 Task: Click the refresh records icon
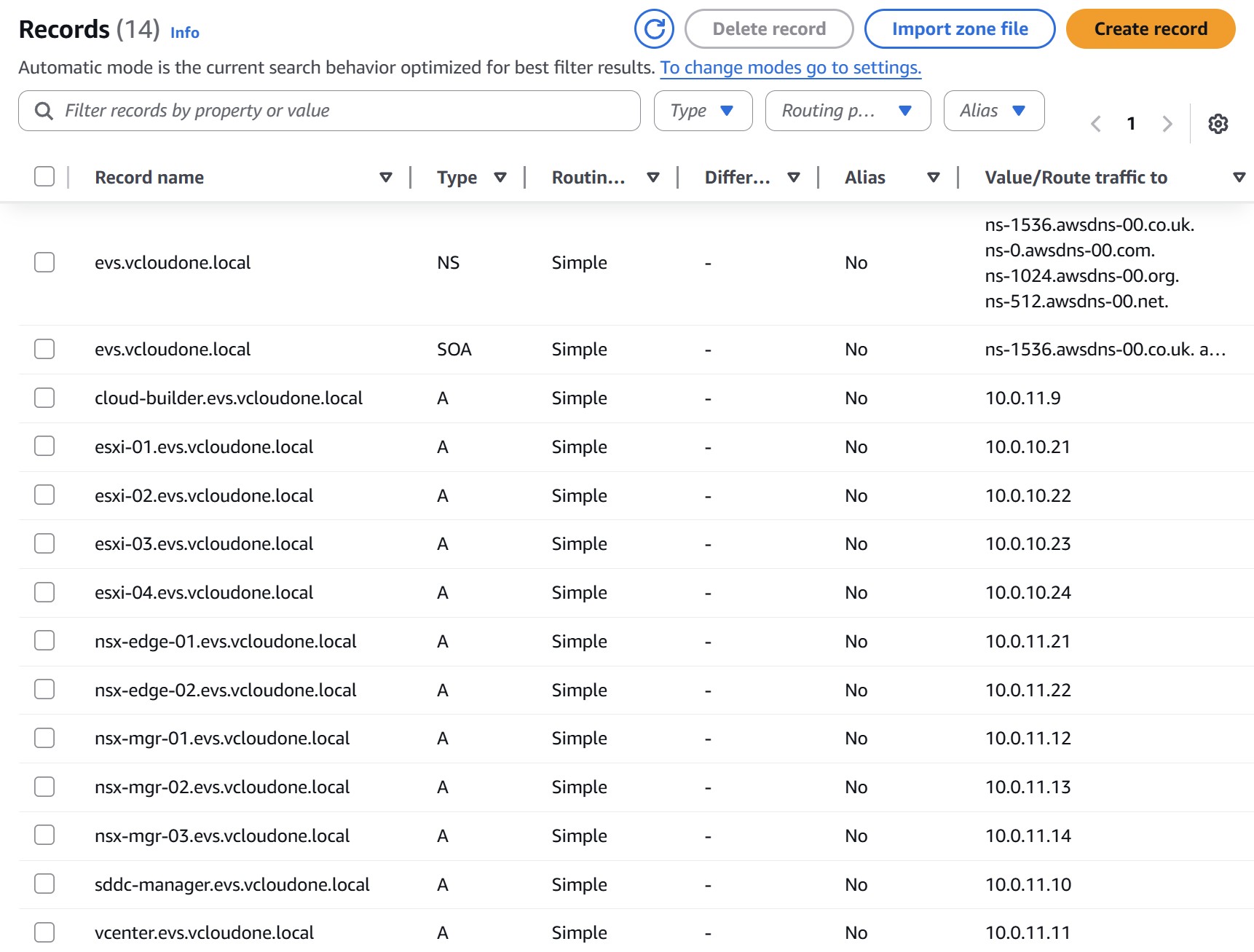click(x=653, y=29)
